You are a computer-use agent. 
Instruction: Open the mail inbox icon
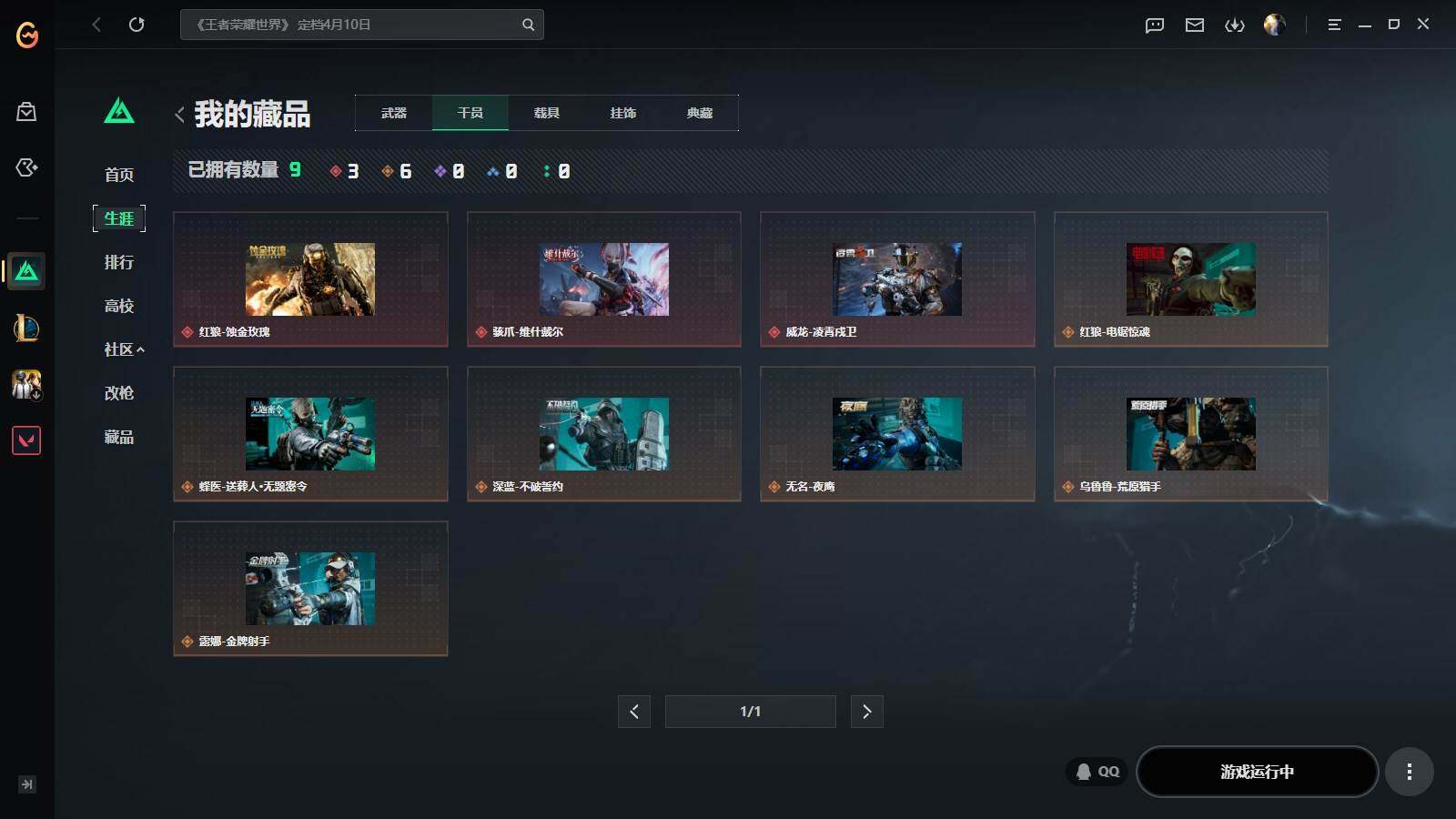(x=1195, y=25)
